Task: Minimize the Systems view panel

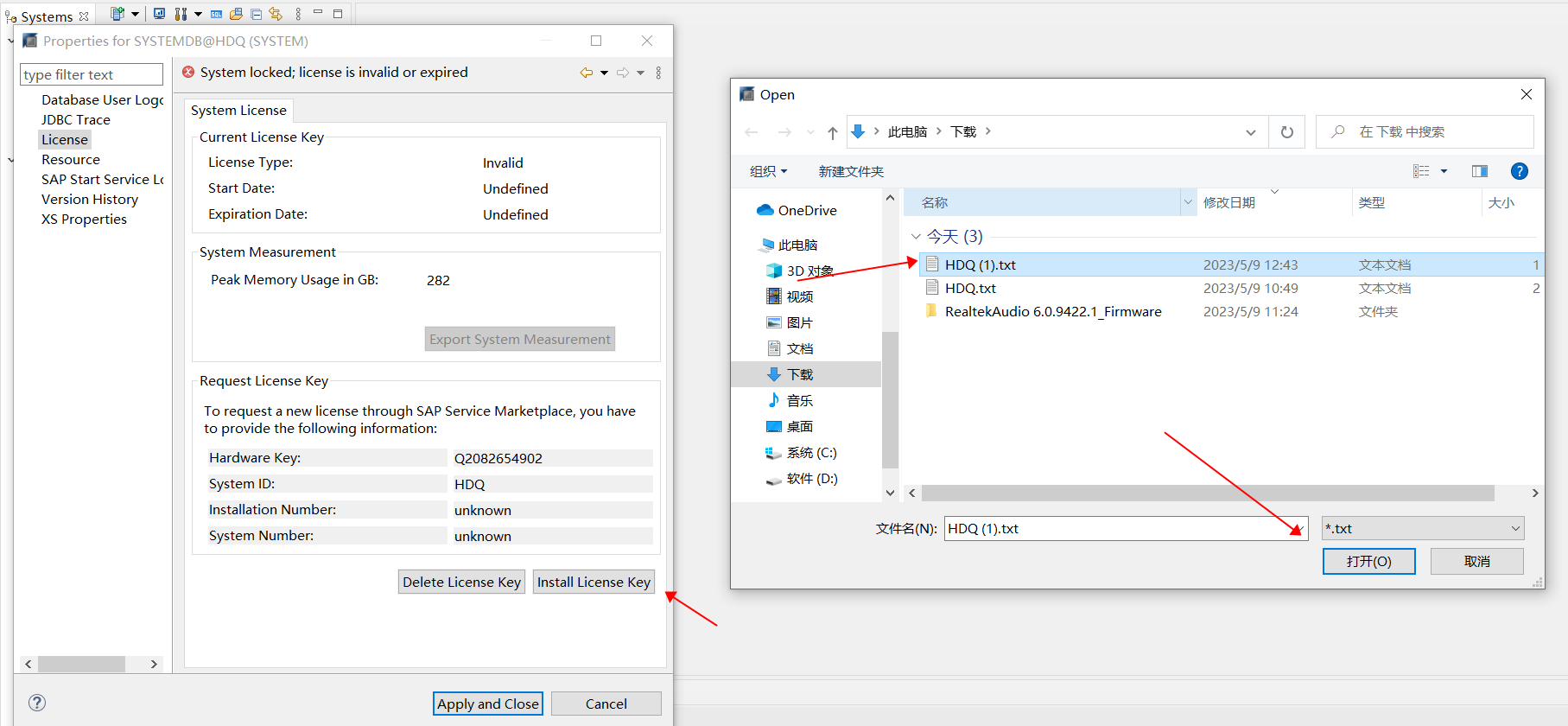Action: (318, 13)
